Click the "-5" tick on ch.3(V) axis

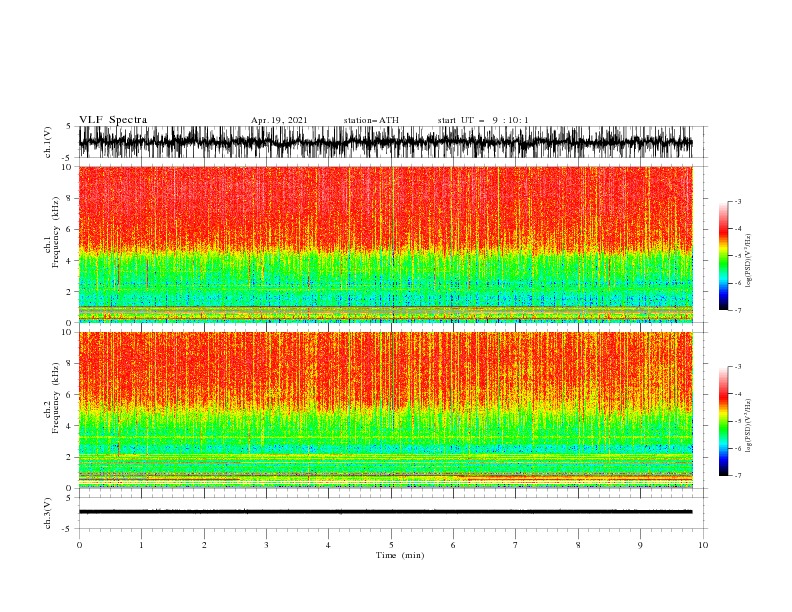[x=67, y=529]
